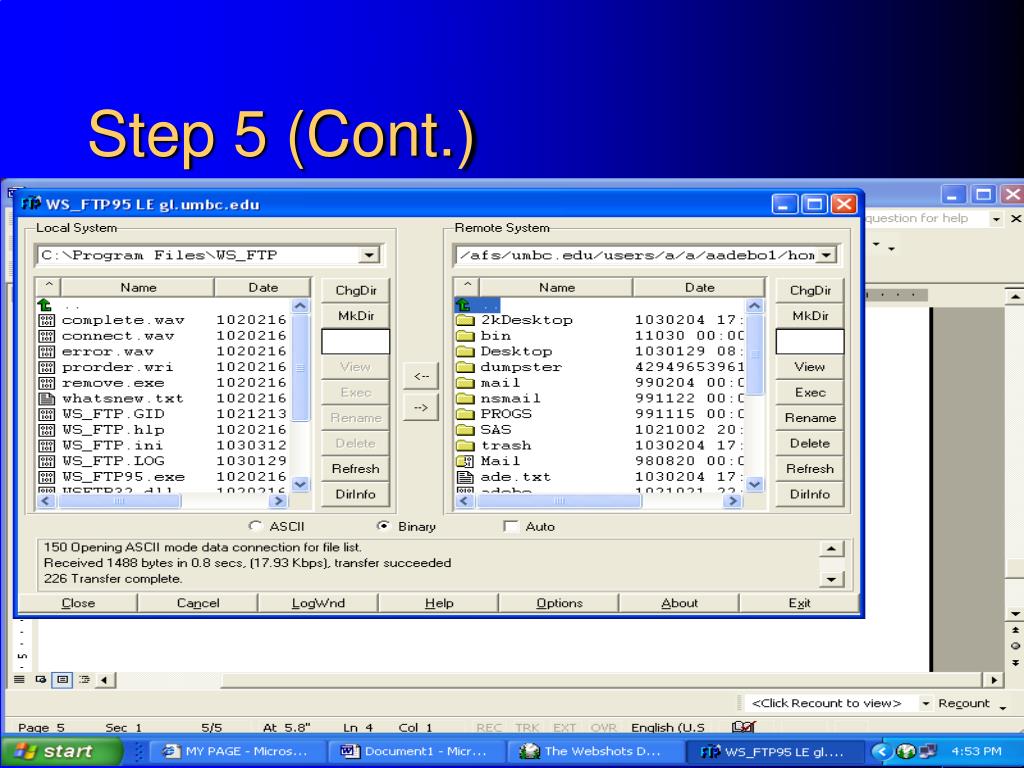This screenshot has height=768, width=1024.
Task: Click the capital Mail file icon in remote list
Action: [x=465, y=461]
